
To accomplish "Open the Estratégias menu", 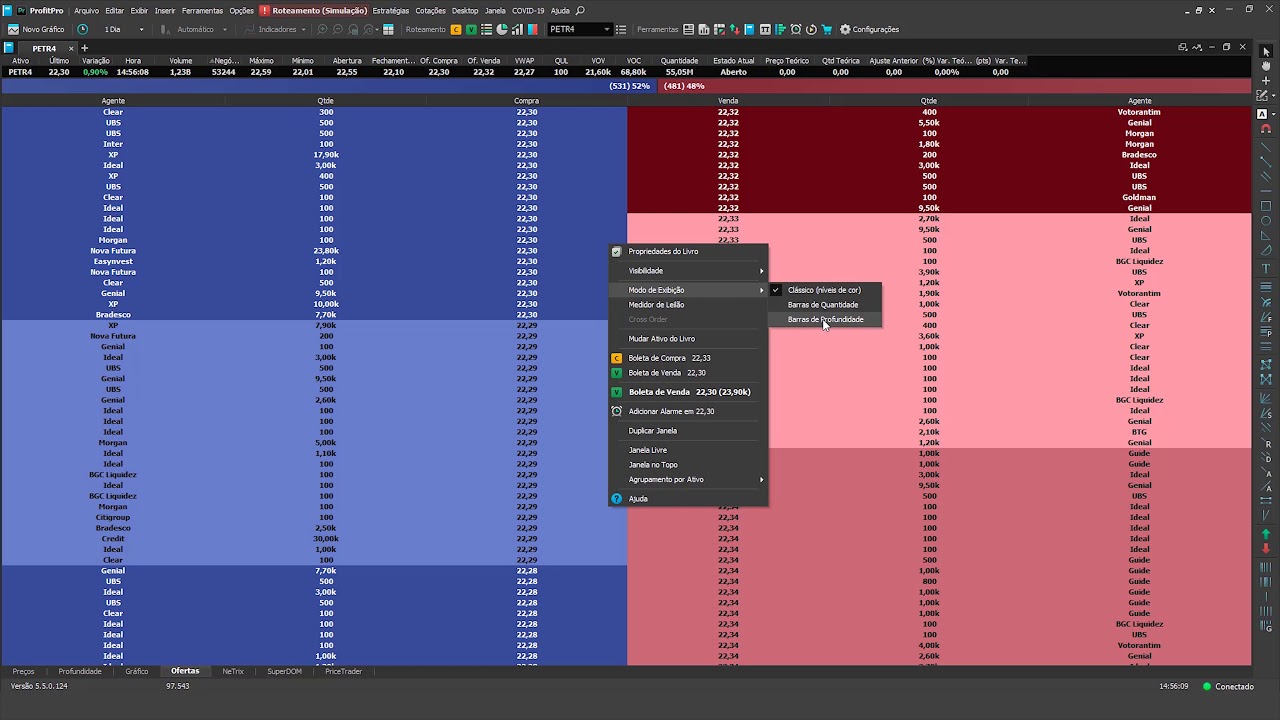I will point(390,10).
